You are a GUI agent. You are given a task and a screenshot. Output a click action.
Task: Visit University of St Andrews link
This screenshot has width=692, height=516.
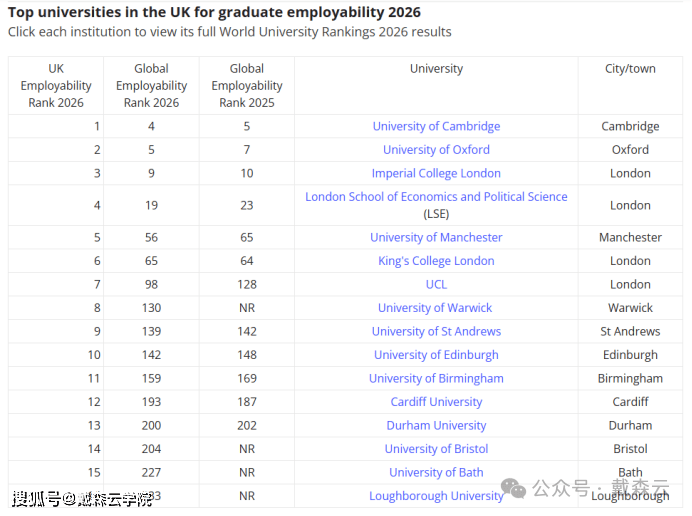coord(436,331)
